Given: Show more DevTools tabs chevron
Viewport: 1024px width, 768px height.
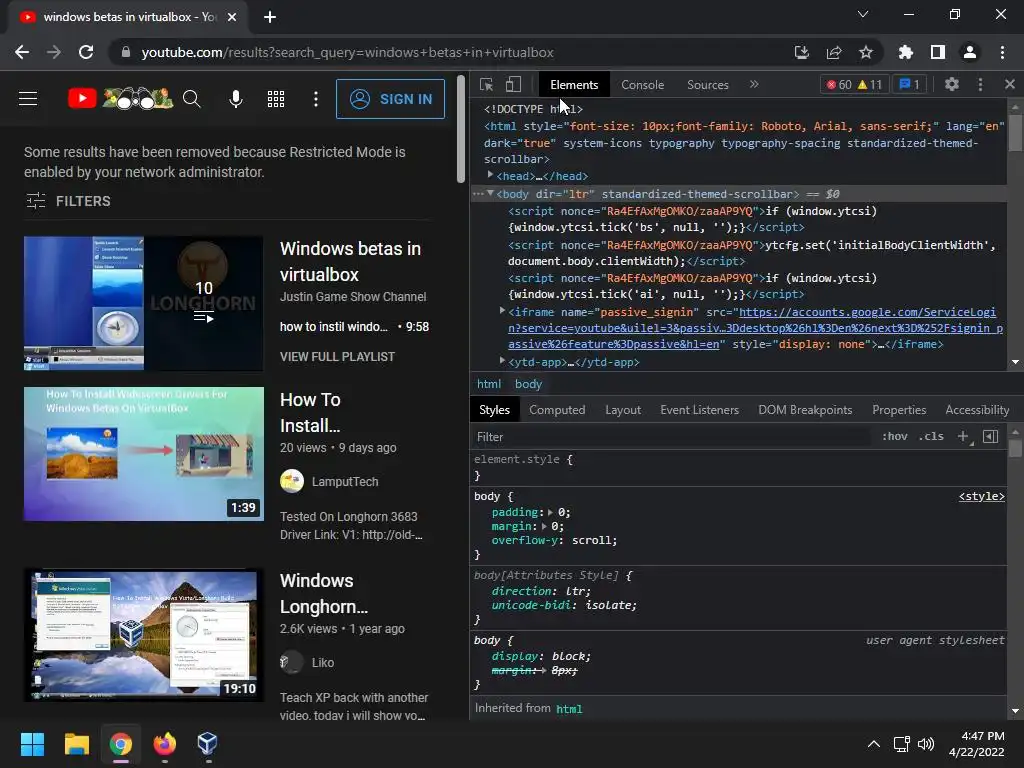Looking at the screenshot, I should [x=754, y=84].
